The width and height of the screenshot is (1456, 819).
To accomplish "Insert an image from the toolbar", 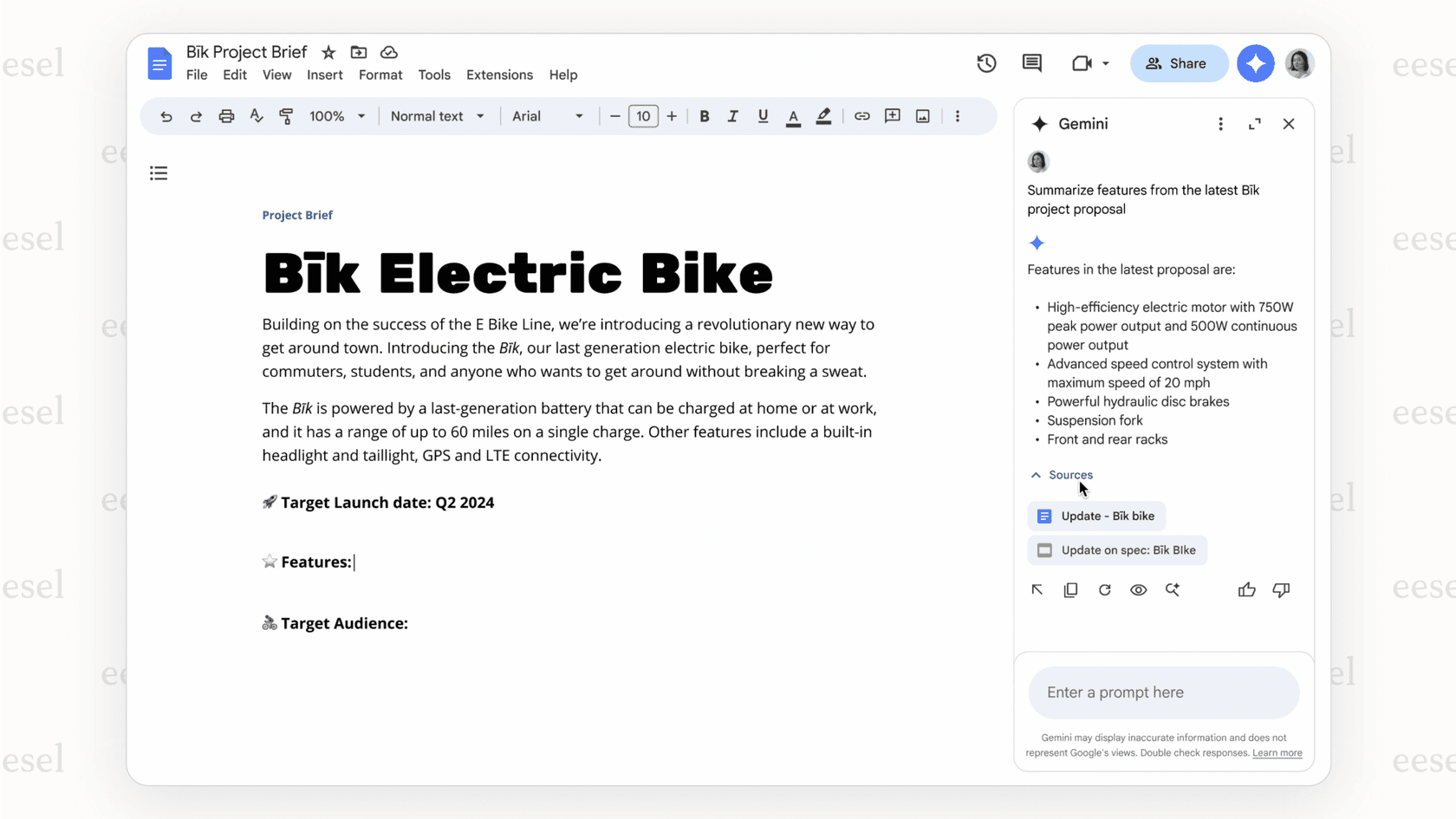I will (922, 115).
